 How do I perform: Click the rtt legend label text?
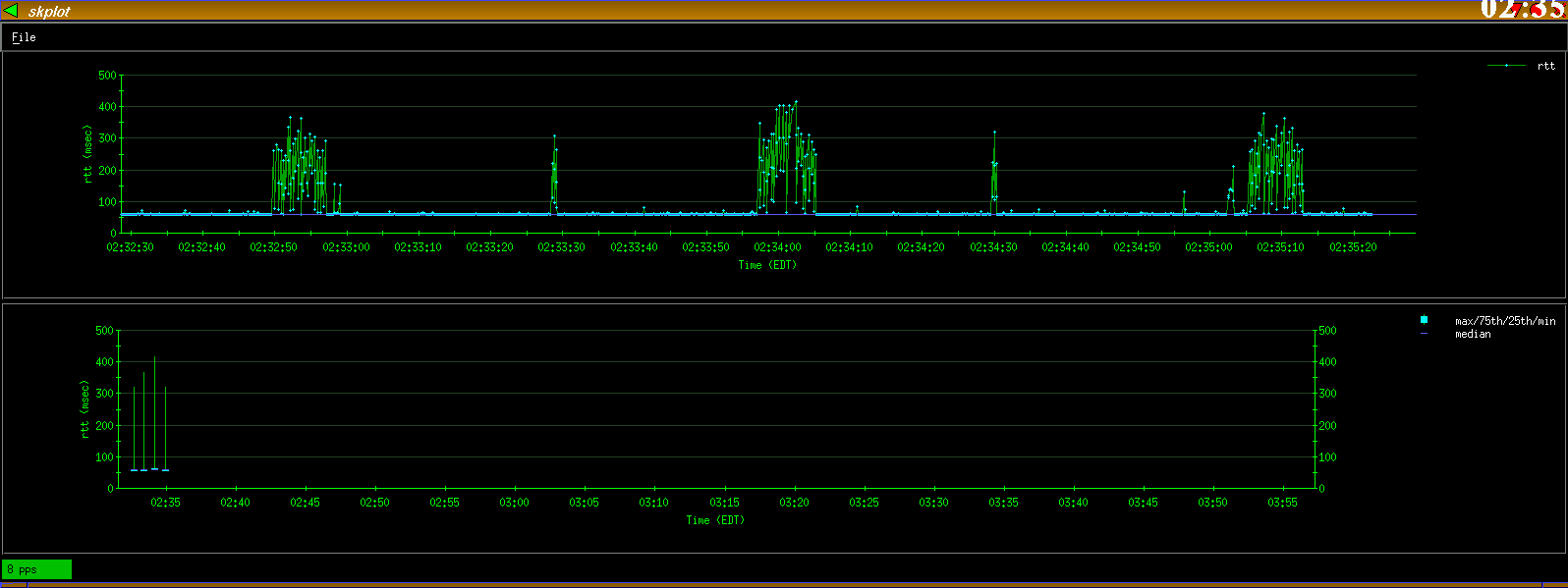(x=1545, y=66)
